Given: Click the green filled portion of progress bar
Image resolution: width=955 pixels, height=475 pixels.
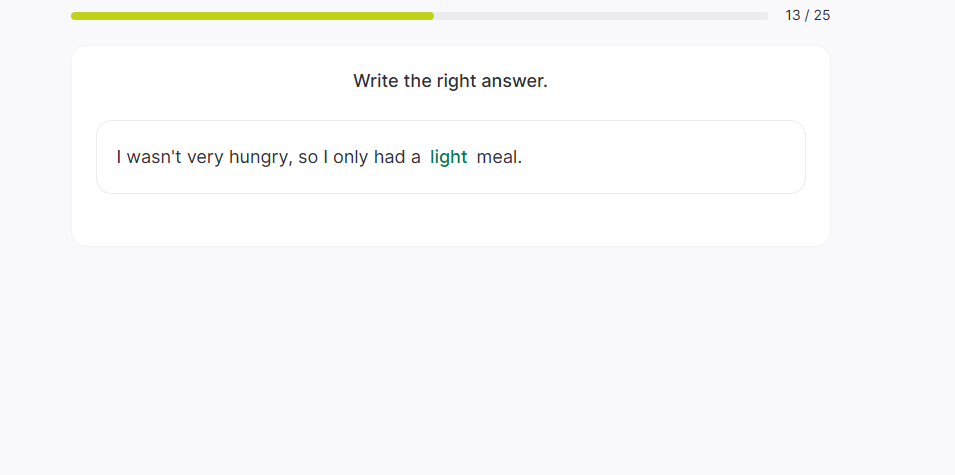Looking at the screenshot, I should tap(250, 16).
